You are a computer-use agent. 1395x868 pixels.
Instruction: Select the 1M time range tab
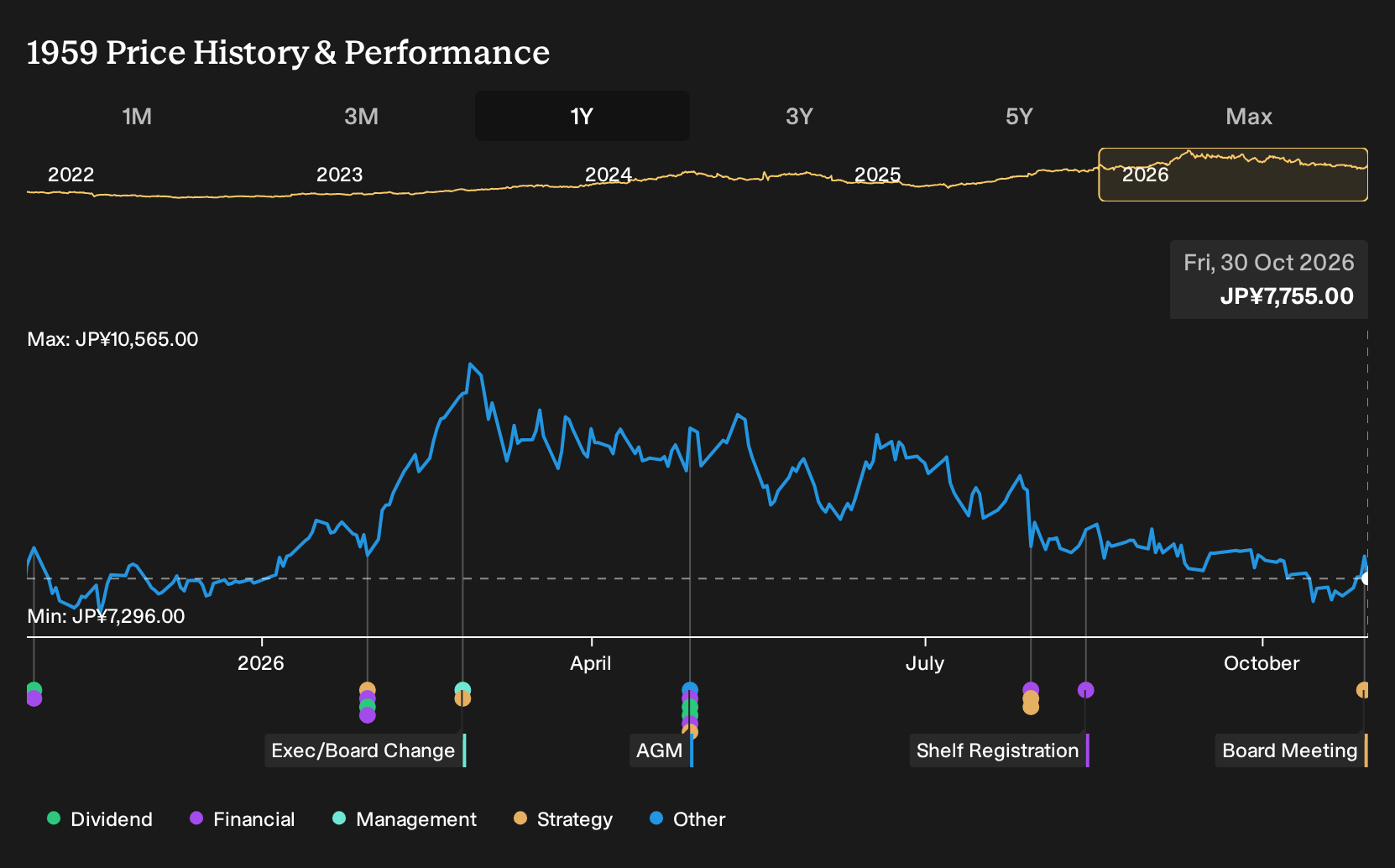tap(137, 116)
